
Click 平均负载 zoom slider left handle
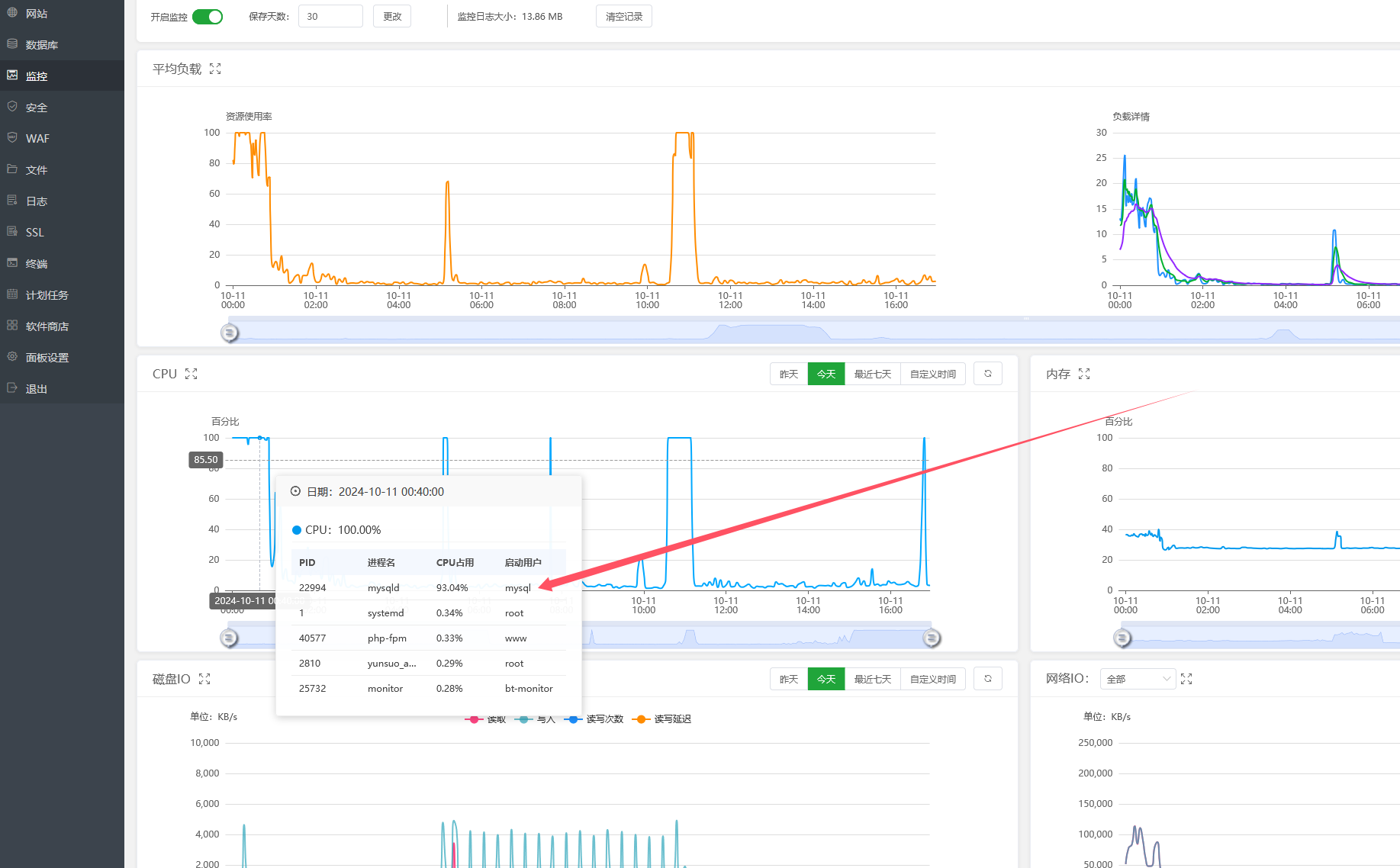[230, 333]
